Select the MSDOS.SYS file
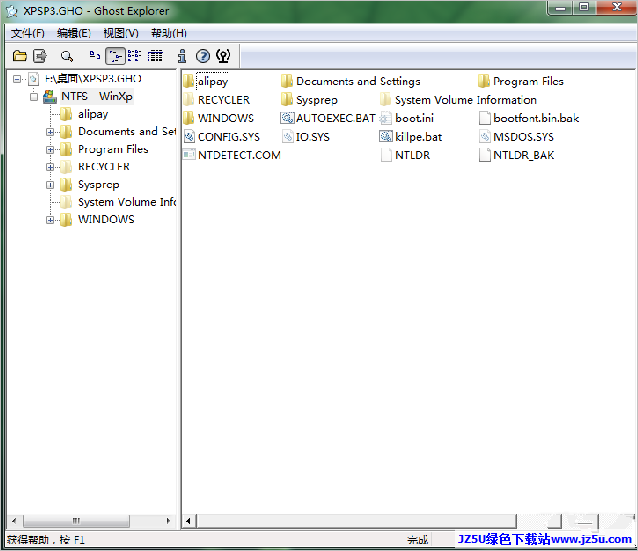This screenshot has height=551, width=638. pyautogui.click(x=517, y=137)
